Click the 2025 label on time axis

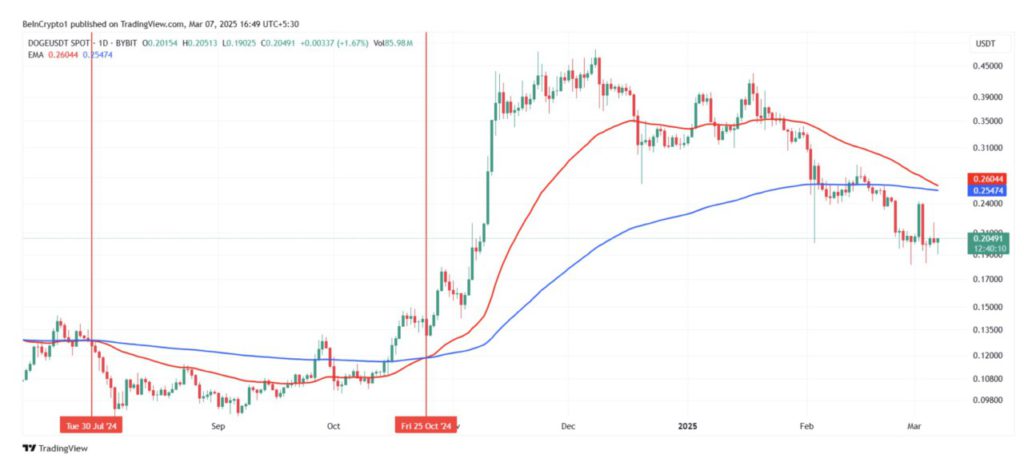[689, 425]
